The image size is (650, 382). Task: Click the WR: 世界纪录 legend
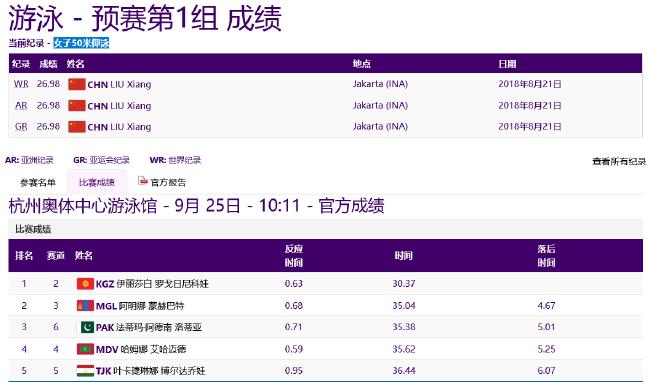(x=175, y=160)
